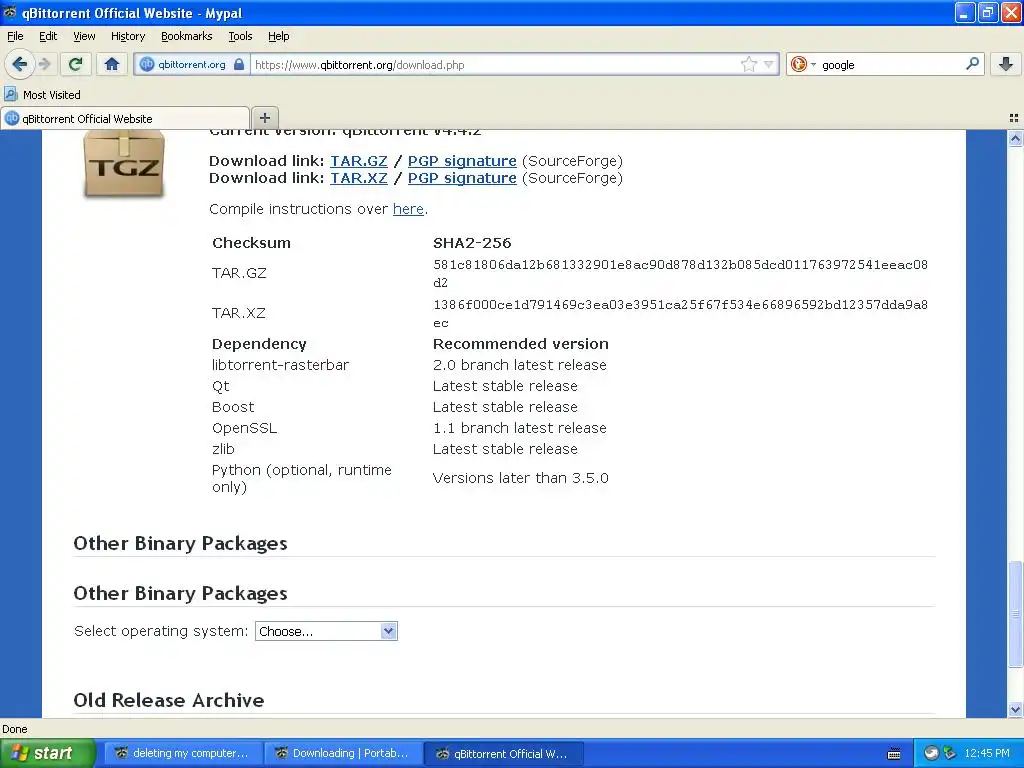Screen dimensions: 1024x768
Task: Click the second system tray icon
Action: 950,753
